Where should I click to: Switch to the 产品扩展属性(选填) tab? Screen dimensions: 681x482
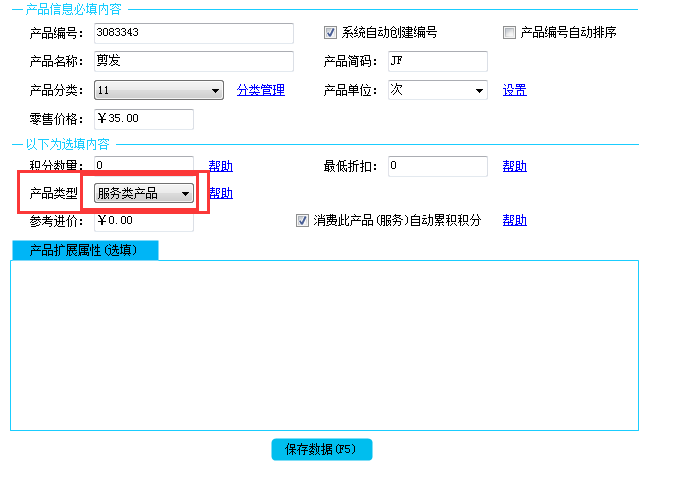84,249
